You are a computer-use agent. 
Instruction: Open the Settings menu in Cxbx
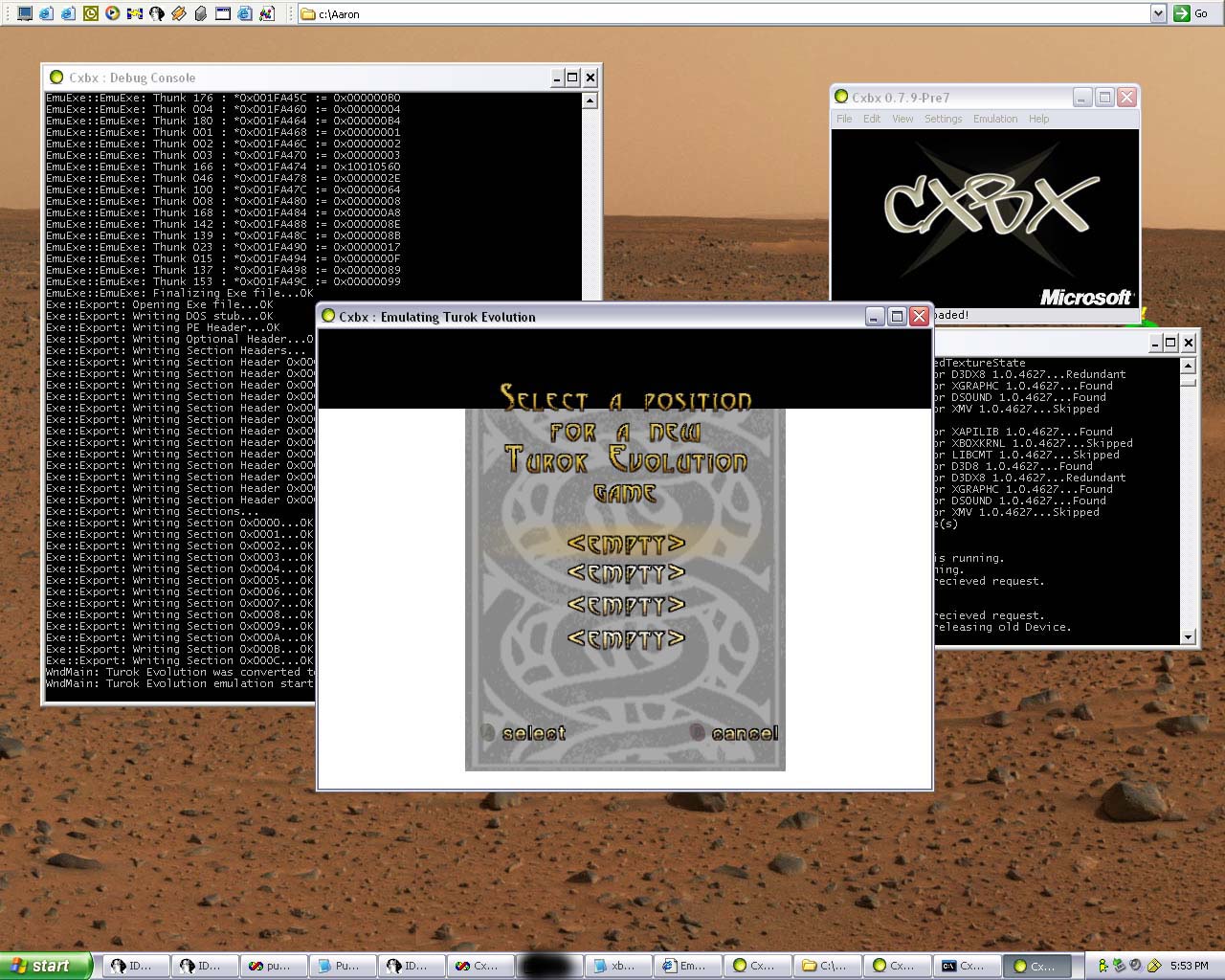point(943,119)
